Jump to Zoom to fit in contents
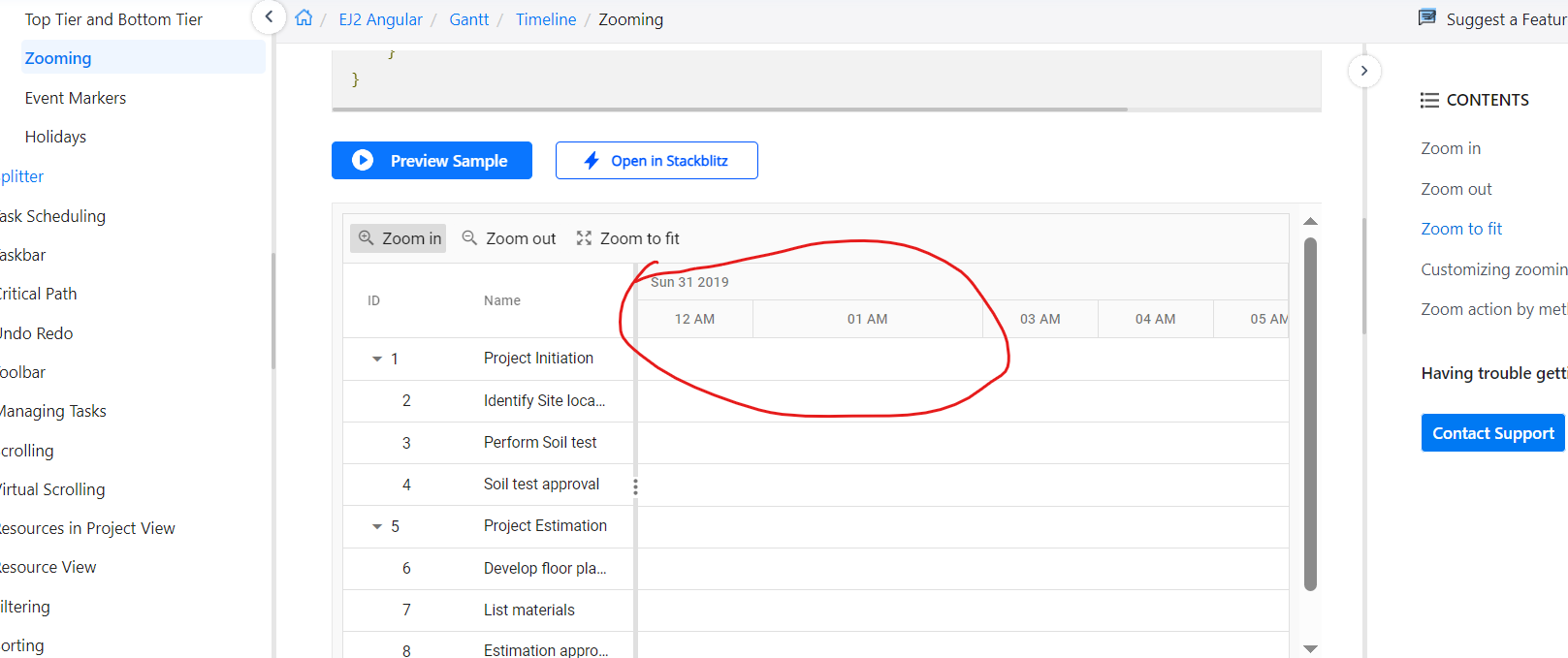 click(1460, 229)
